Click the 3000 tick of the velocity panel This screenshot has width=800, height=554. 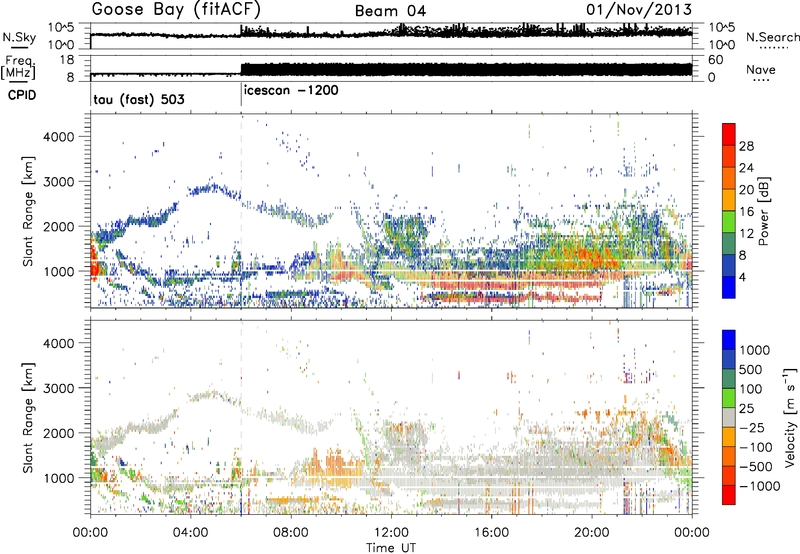pyautogui.click(x=58, y=388)
